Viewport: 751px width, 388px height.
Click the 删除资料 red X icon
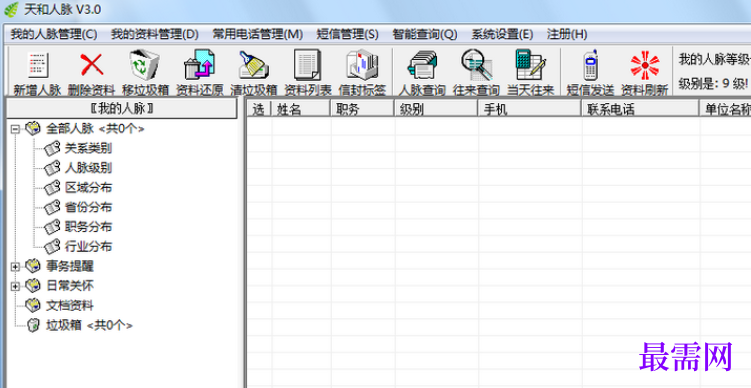point(91,65)
